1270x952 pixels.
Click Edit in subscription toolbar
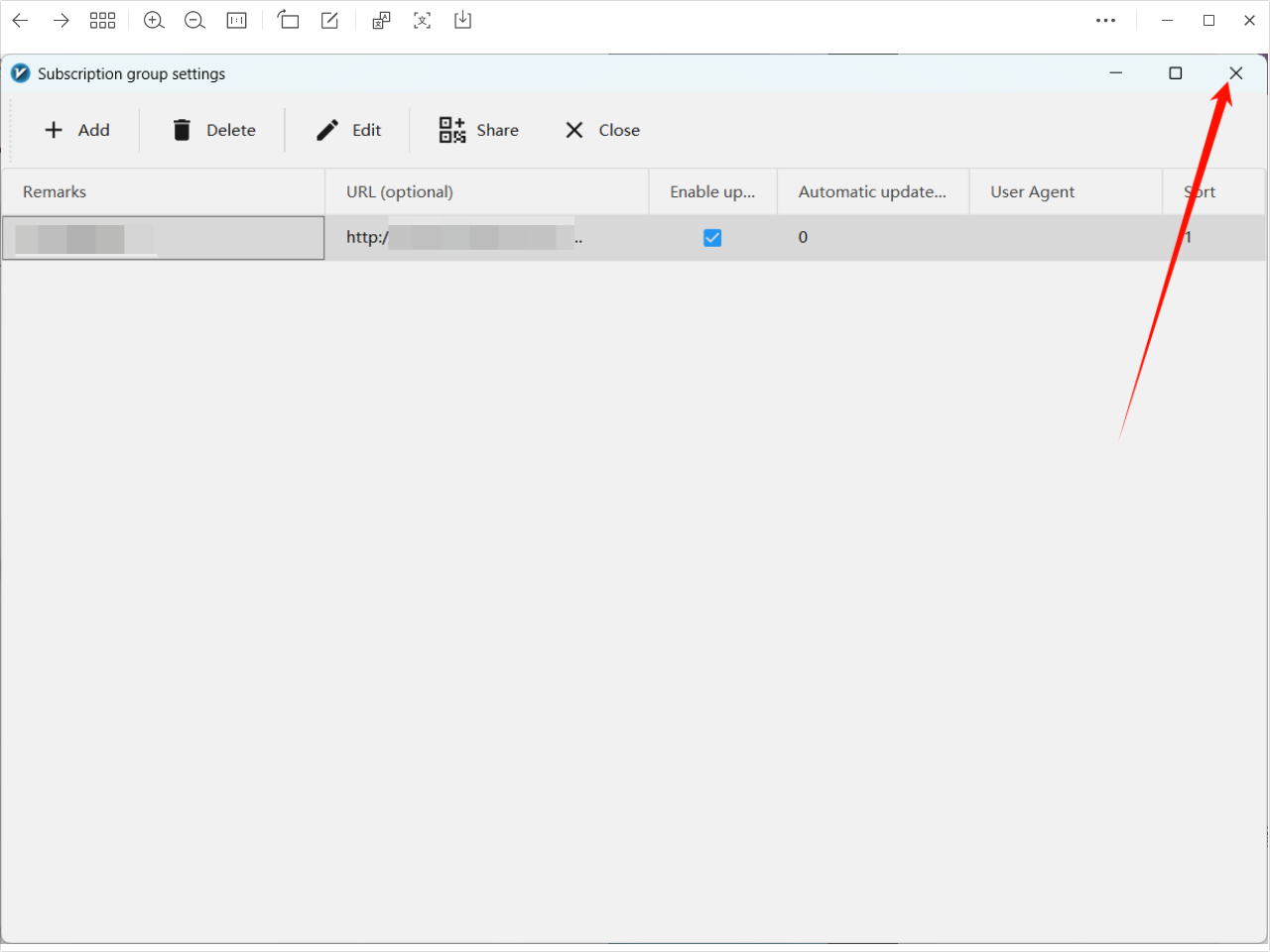click(x=348, y=130)
